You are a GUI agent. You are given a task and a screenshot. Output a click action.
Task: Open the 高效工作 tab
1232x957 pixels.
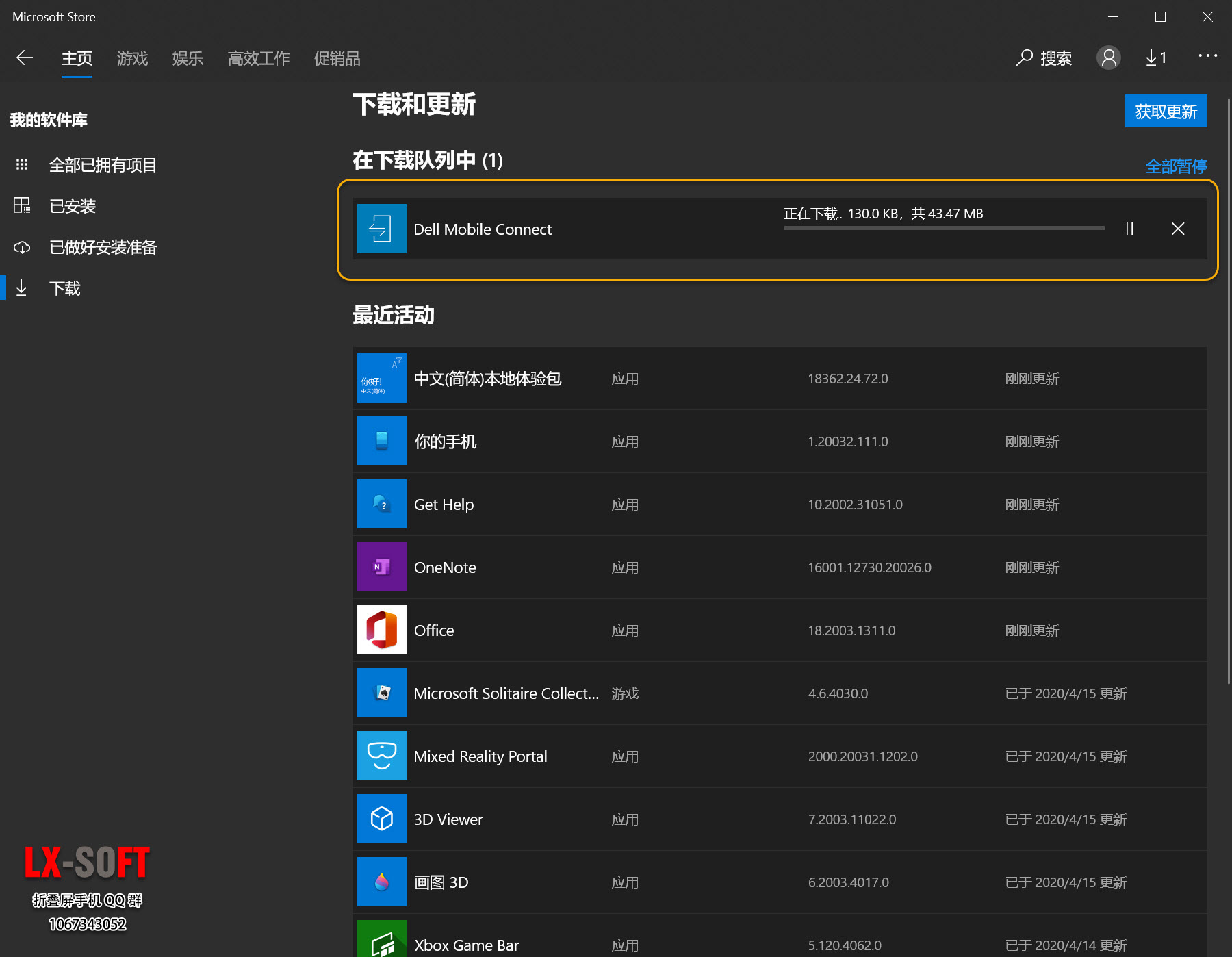(259, 59)
